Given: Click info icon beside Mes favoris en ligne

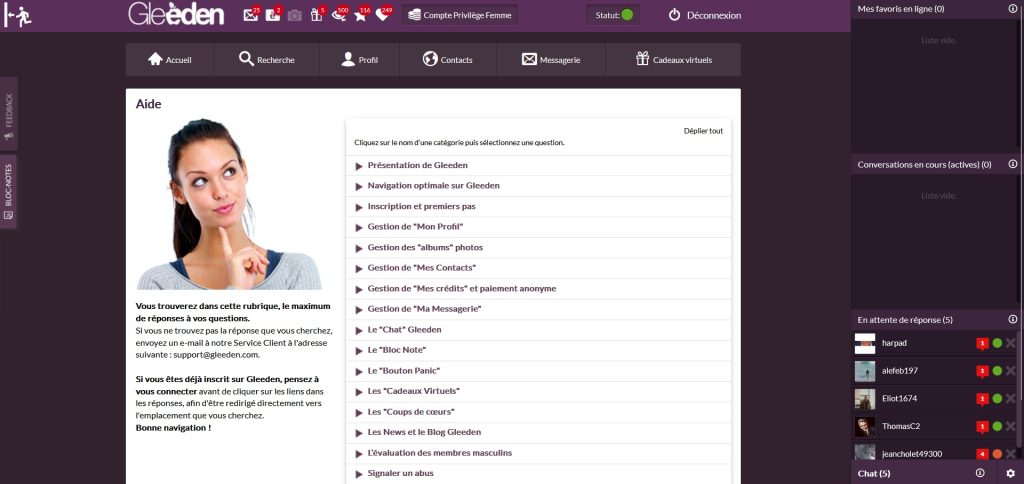Looking at the screenshot, I should coord(1012,8).
